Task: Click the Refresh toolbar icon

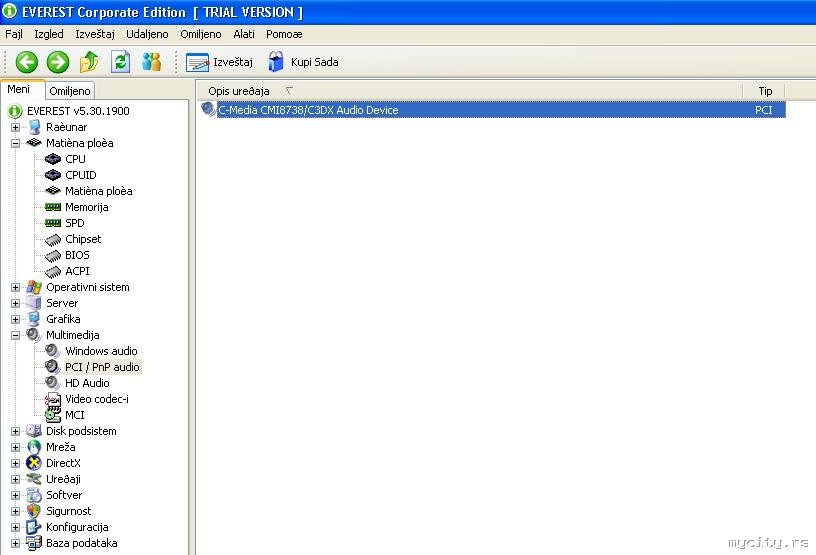Action: (x=121, y=62)
